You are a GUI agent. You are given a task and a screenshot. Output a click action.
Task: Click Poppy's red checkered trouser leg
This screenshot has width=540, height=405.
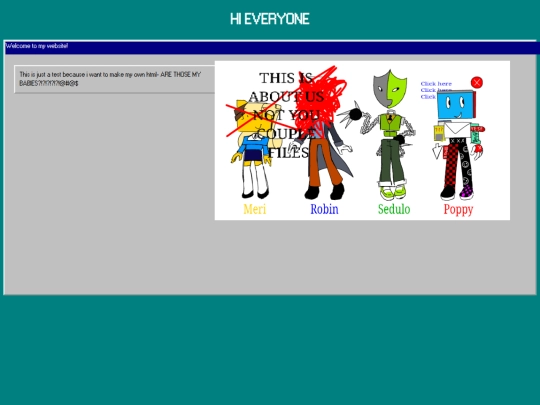pyautogui.click(x=452, y=165)
